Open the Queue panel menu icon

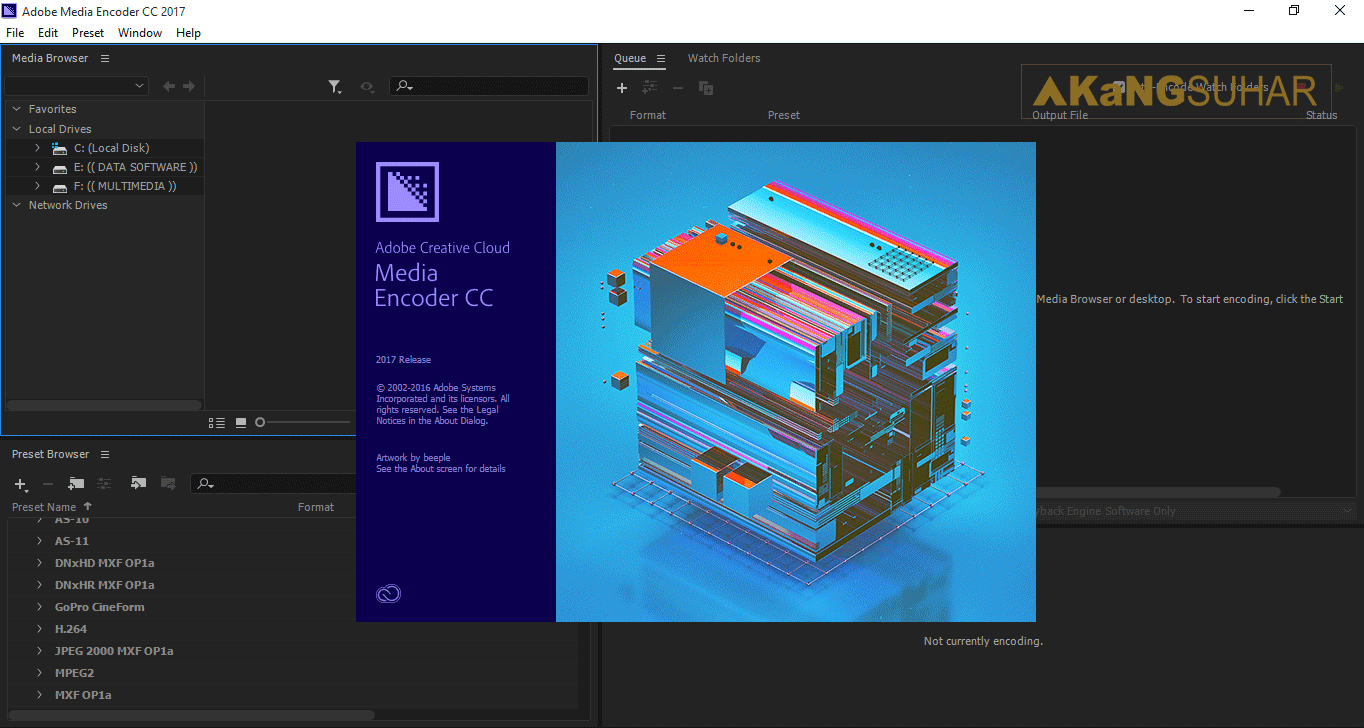661,59
